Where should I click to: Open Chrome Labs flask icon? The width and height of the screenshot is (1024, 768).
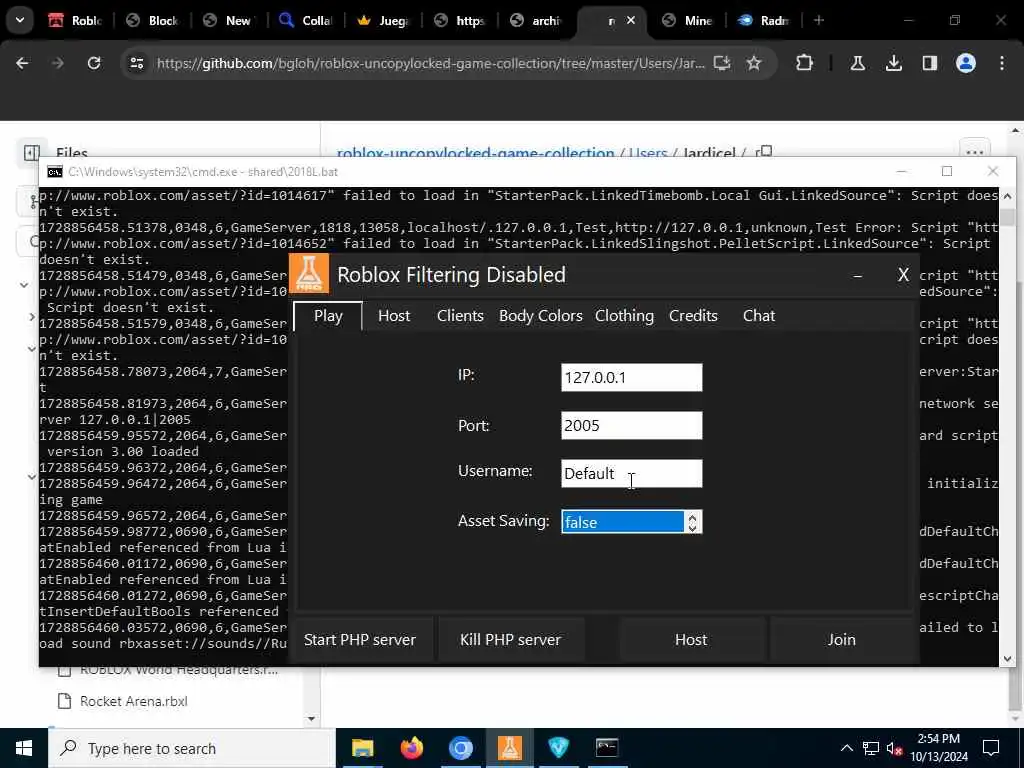click(x=857, y=63)
